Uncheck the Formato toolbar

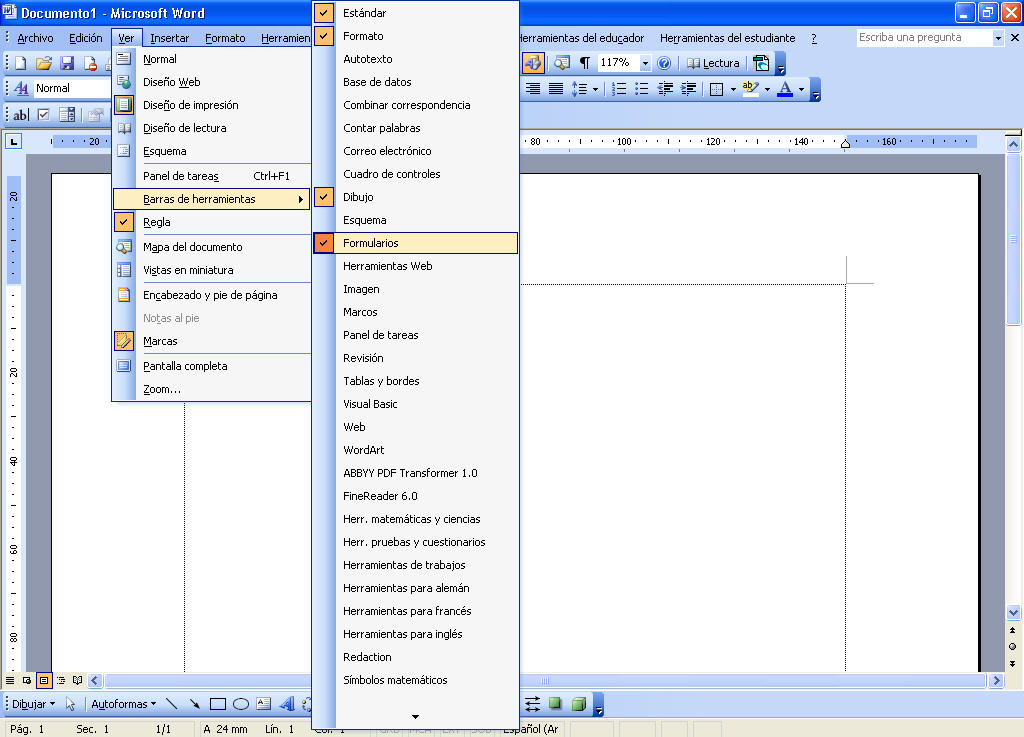[415, 36]
